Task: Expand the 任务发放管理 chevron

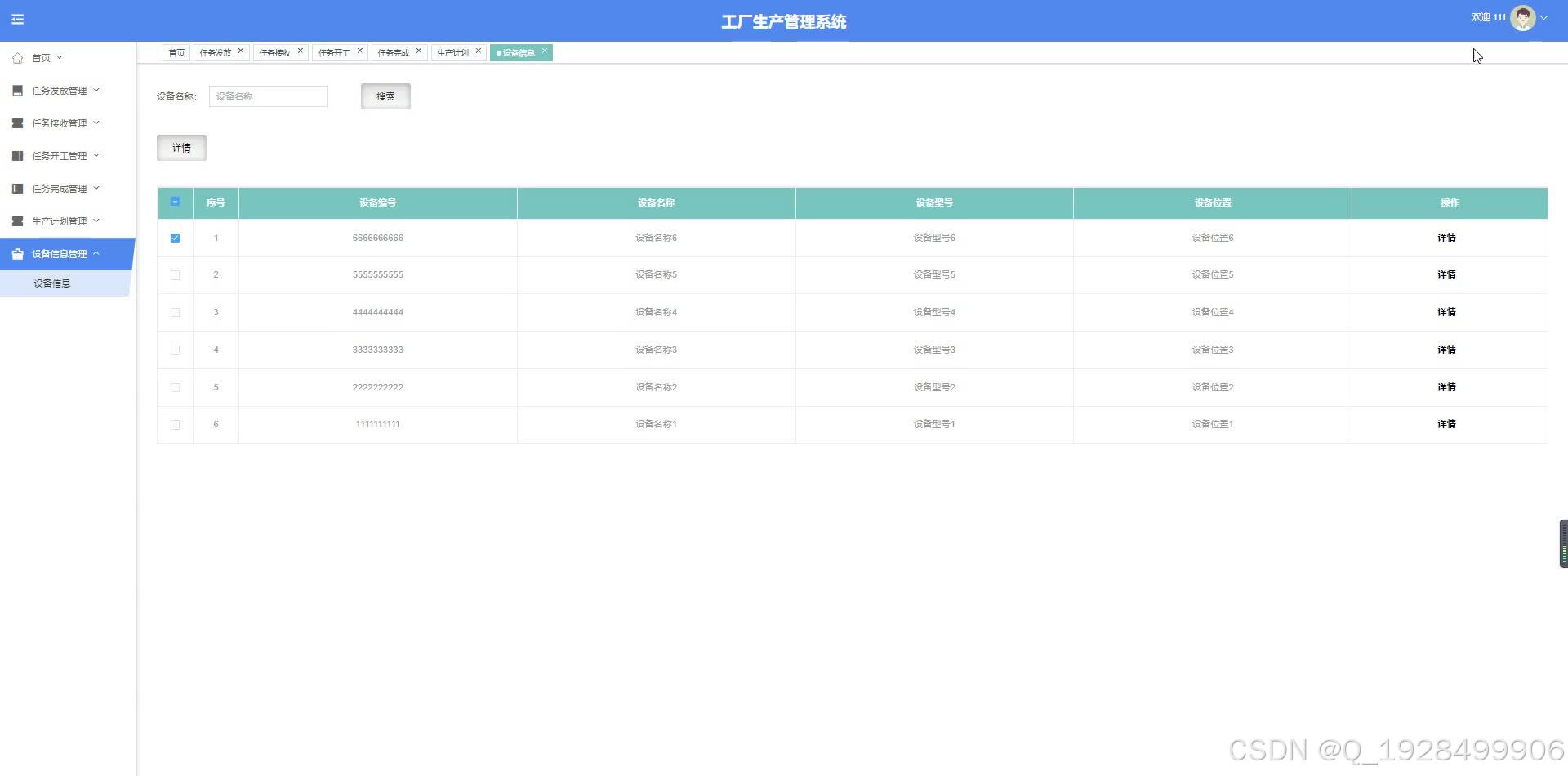Action: pyautogui.click(x=96, y=90)
